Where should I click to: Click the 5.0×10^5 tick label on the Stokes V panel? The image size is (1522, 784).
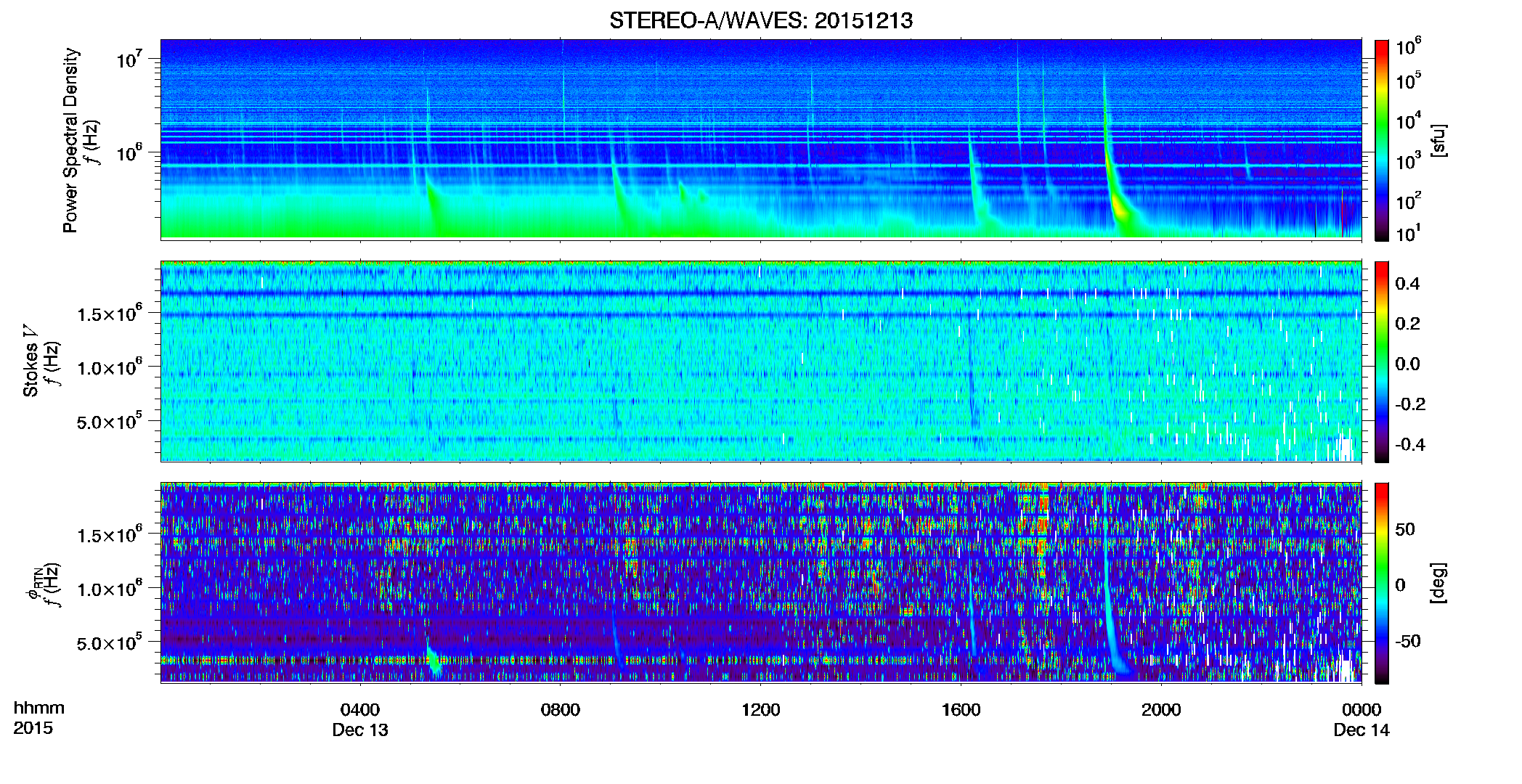coord(110,421)
